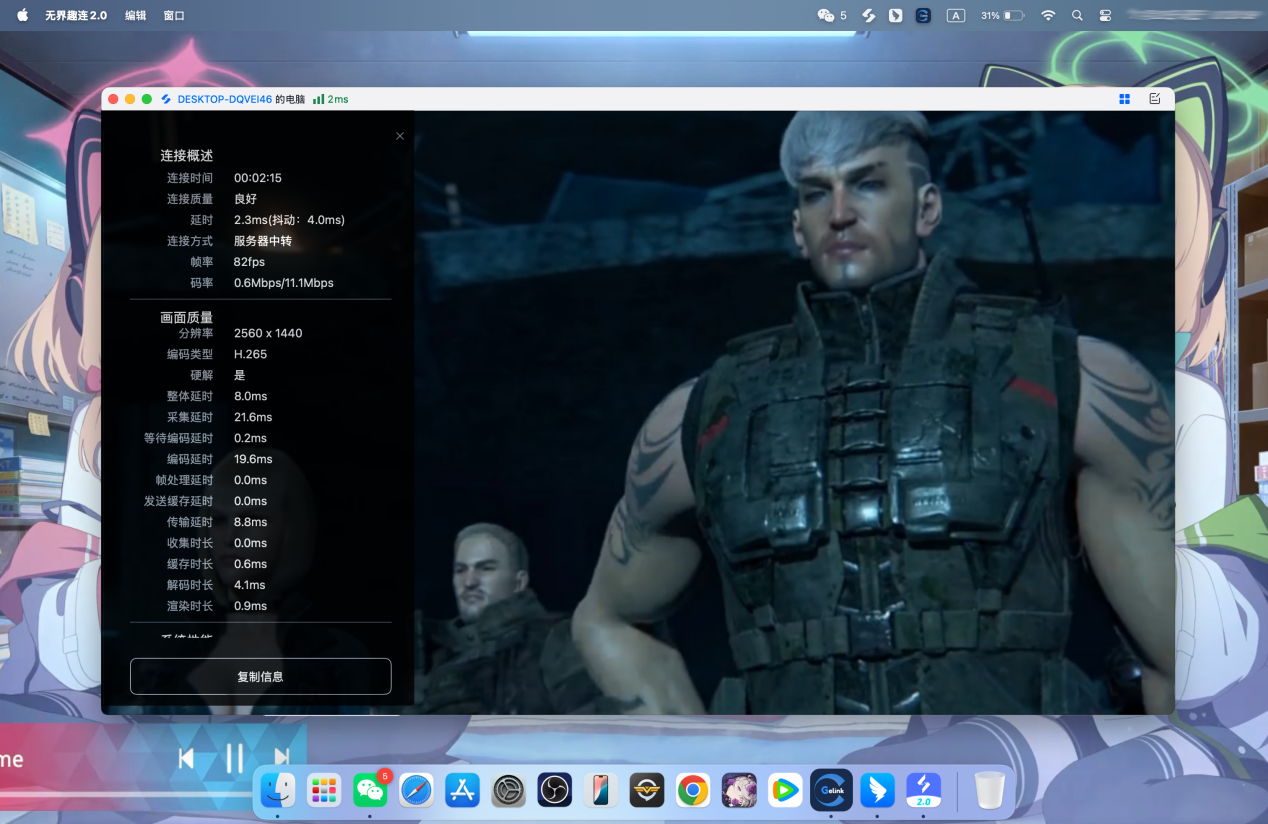Click the blue logo beside DESKTOP-DQVEI46 title
The width and height of the screenshot is (1268, 824).
(x=166, y=99)
